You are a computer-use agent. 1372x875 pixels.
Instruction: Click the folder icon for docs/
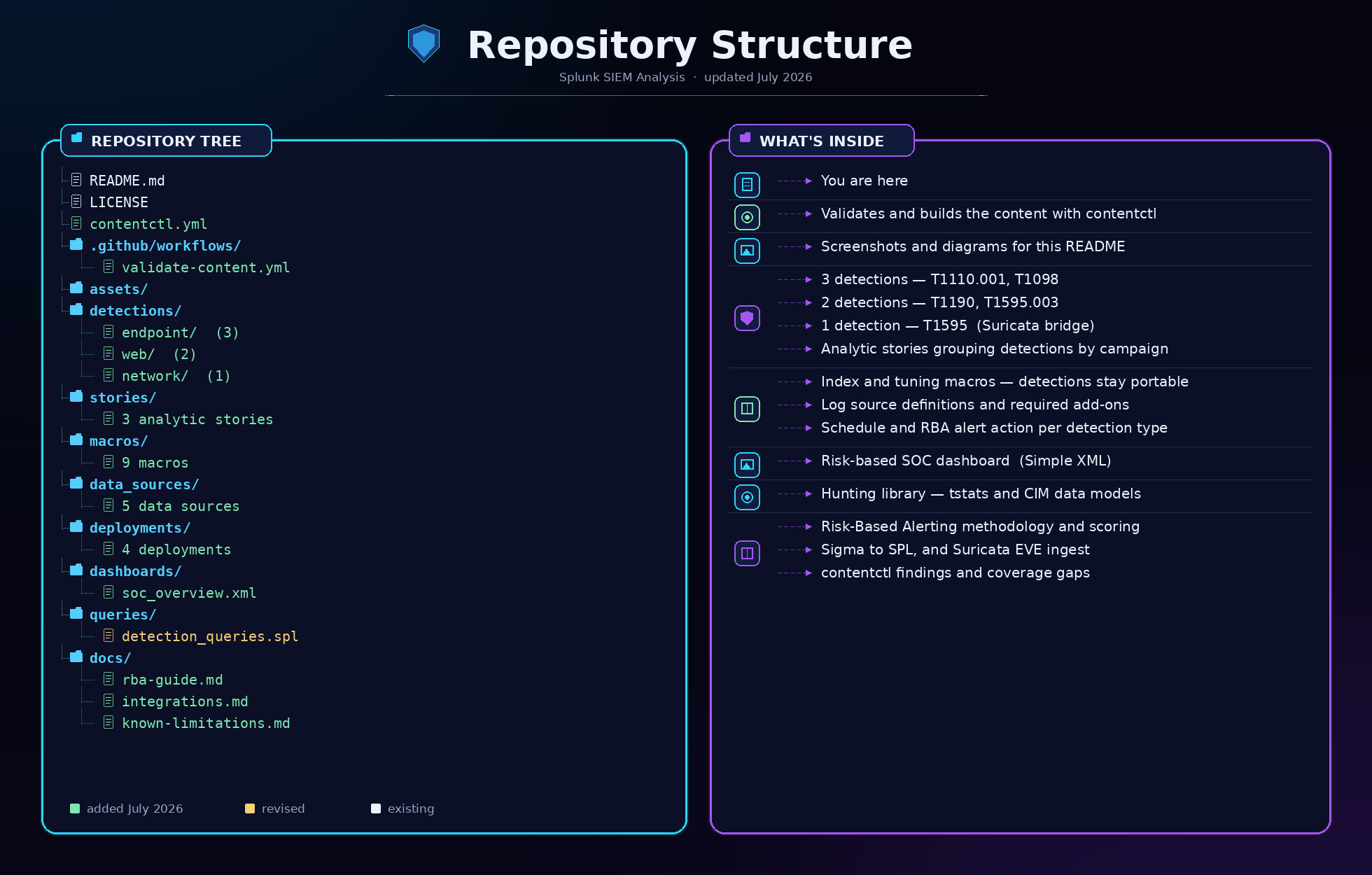tap(76, 656)
